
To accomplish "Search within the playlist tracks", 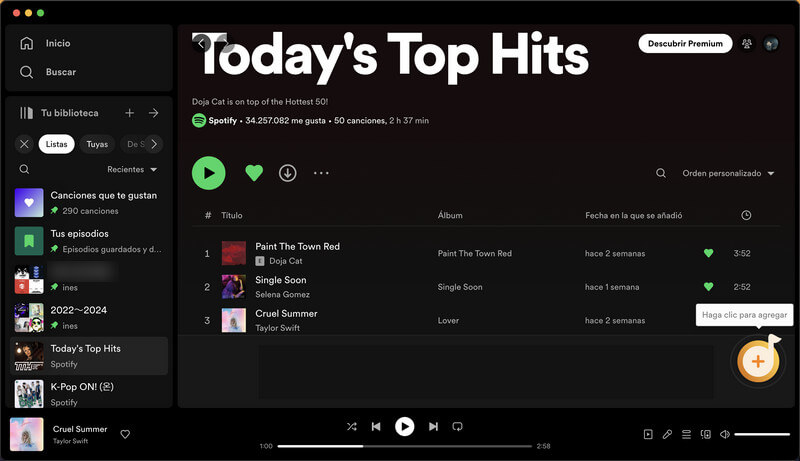I will click(x=661, y=173).
